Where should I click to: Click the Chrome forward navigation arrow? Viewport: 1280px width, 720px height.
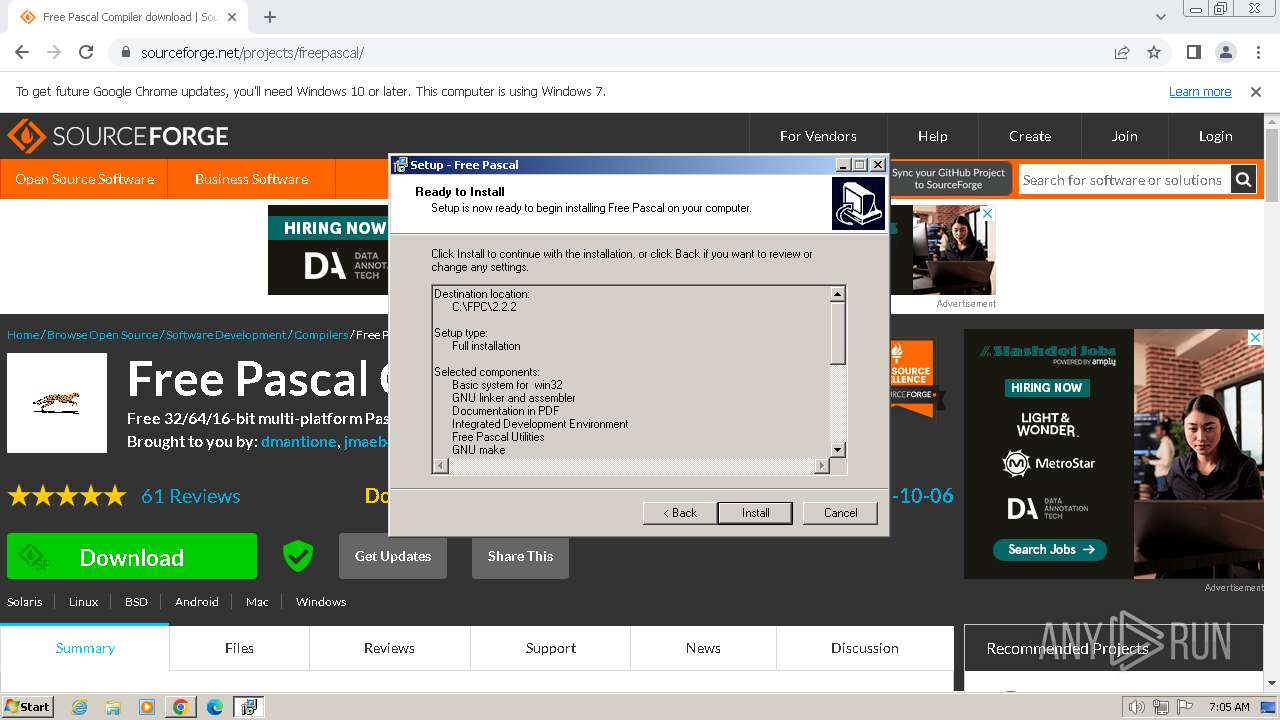click(x=54, y=52)
